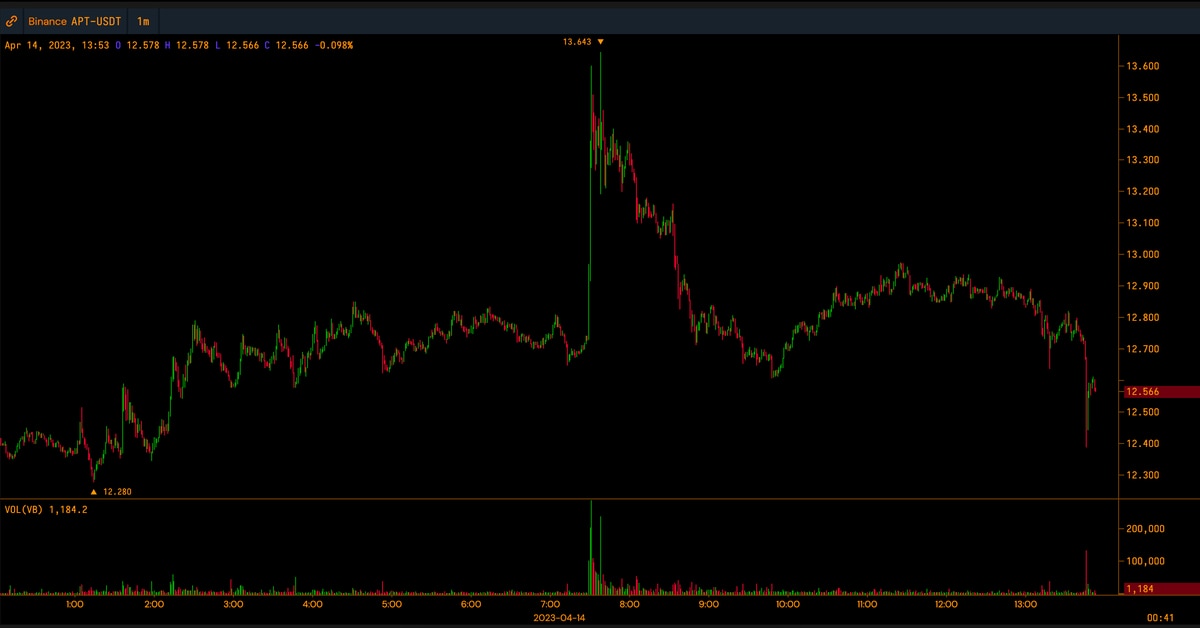Click 200,000 on the volume axis
Image resolution: width=1200 pixels, height=628 pixels.
[x=1145, y=529]
